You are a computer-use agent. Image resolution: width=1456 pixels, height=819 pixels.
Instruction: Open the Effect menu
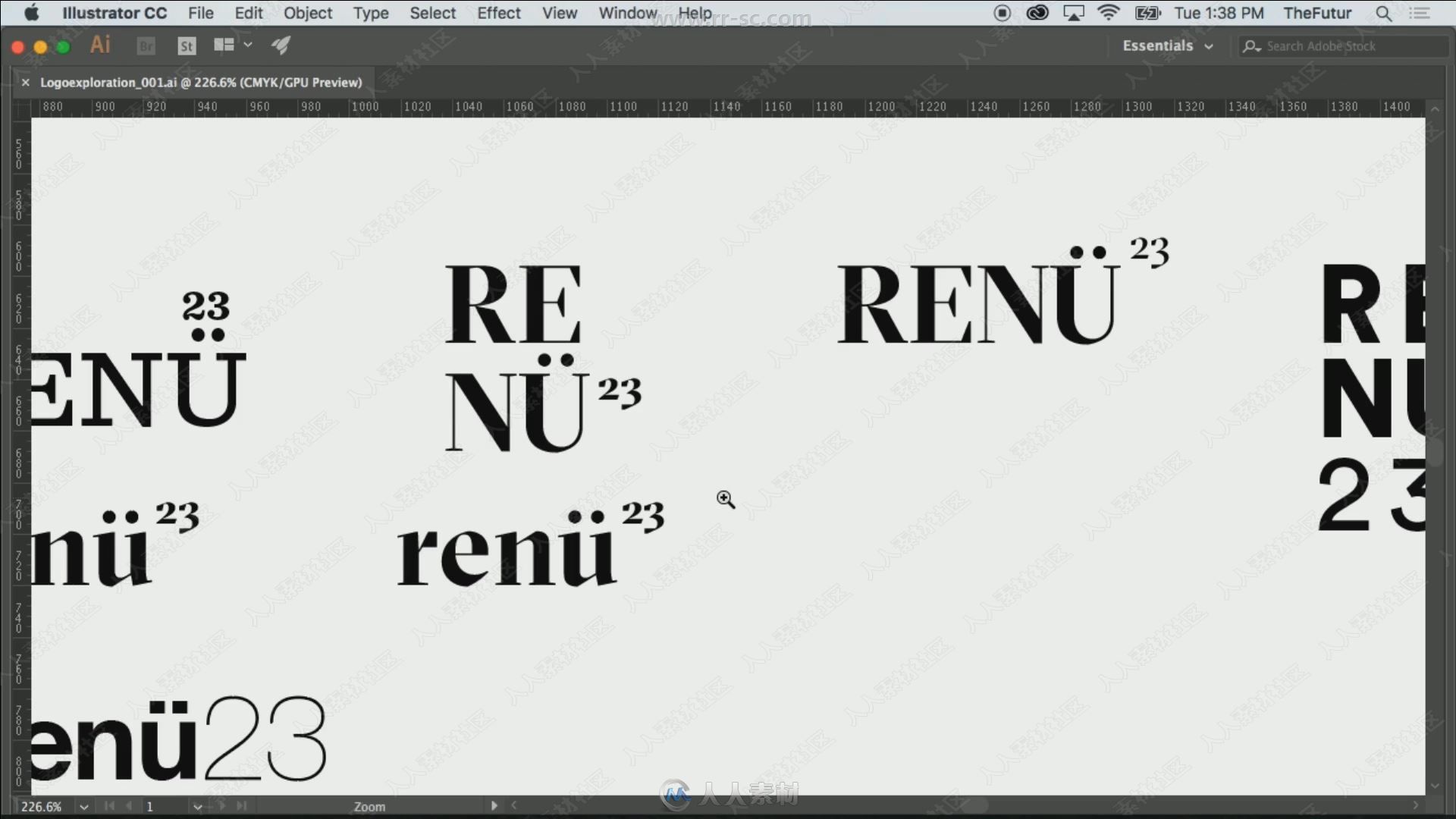tap(498, 12)
